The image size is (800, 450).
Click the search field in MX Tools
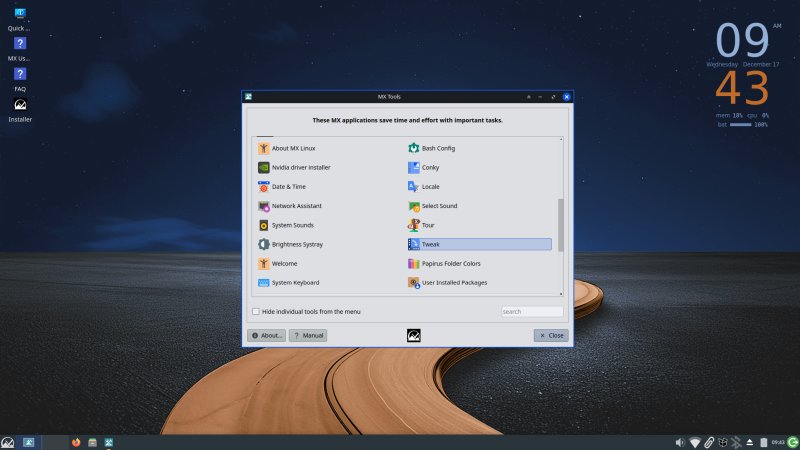point(532,311)
